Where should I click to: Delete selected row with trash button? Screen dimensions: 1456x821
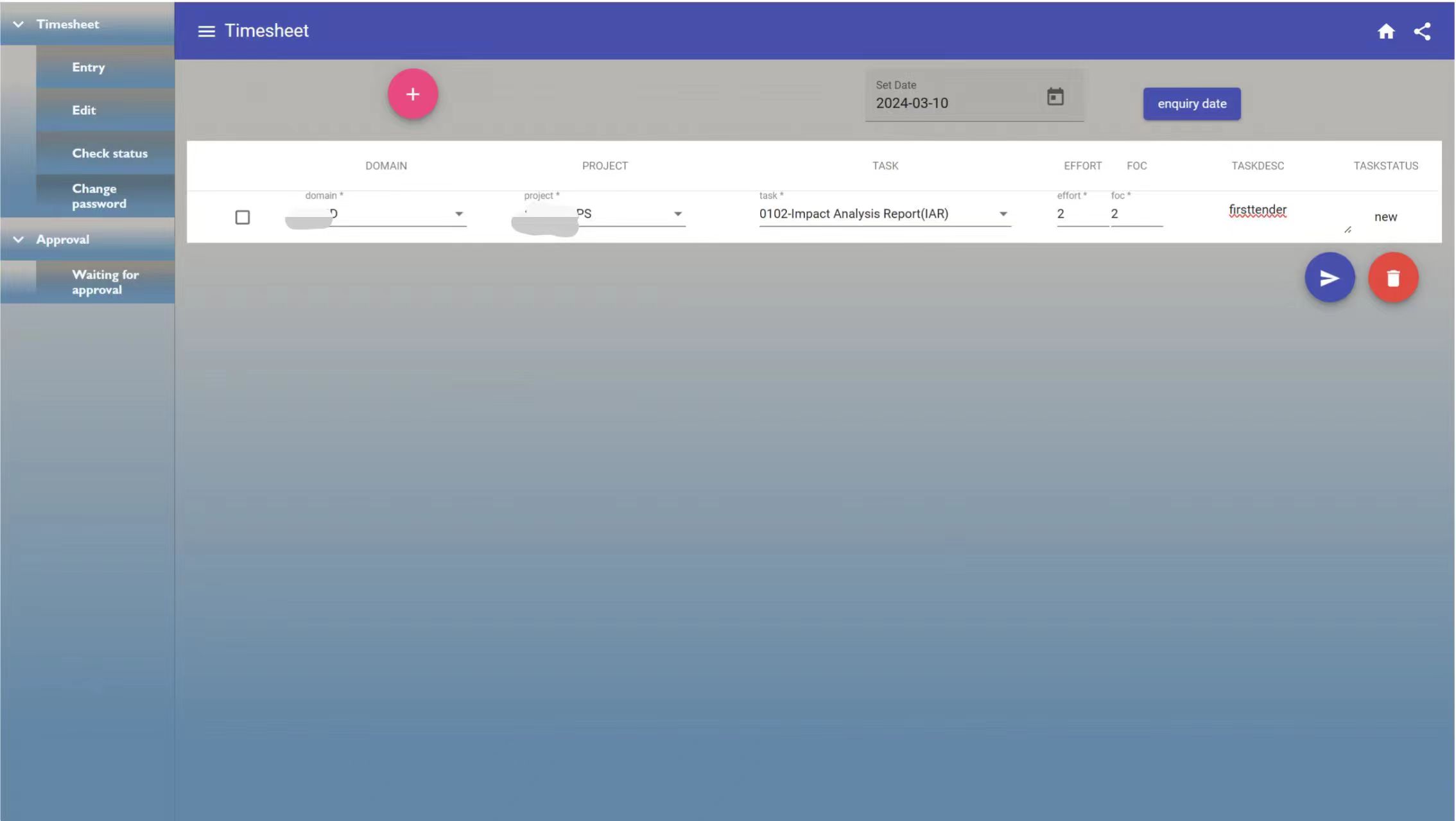(1393, 277)
